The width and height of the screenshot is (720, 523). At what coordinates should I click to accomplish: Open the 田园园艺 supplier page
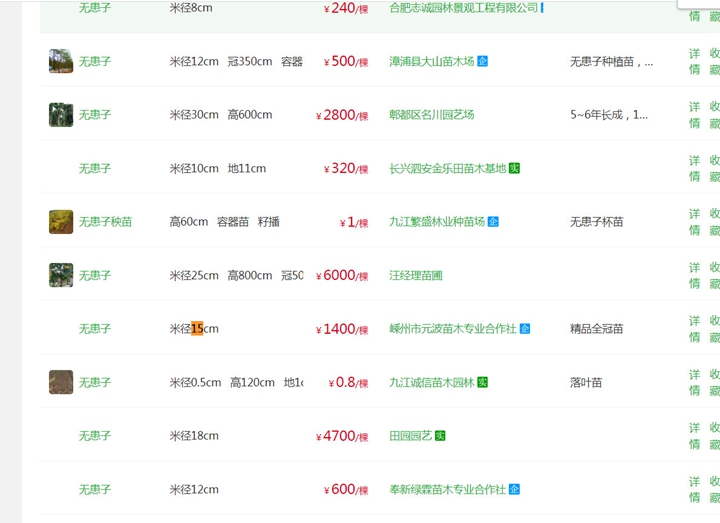(410, 436)
